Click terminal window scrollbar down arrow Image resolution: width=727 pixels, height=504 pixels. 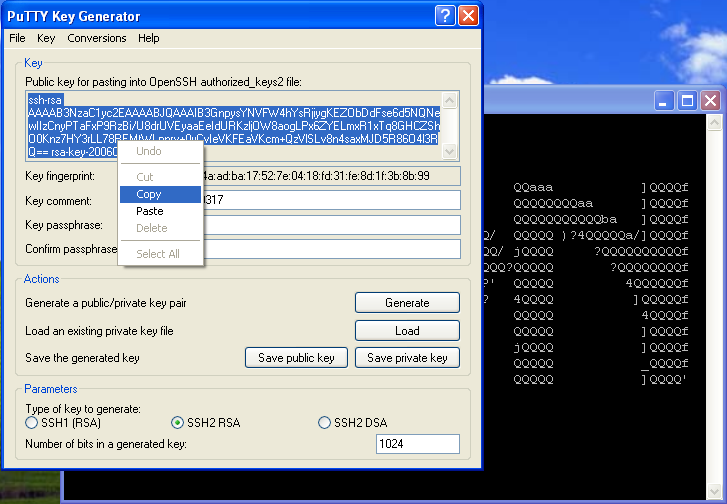point(714,491)
